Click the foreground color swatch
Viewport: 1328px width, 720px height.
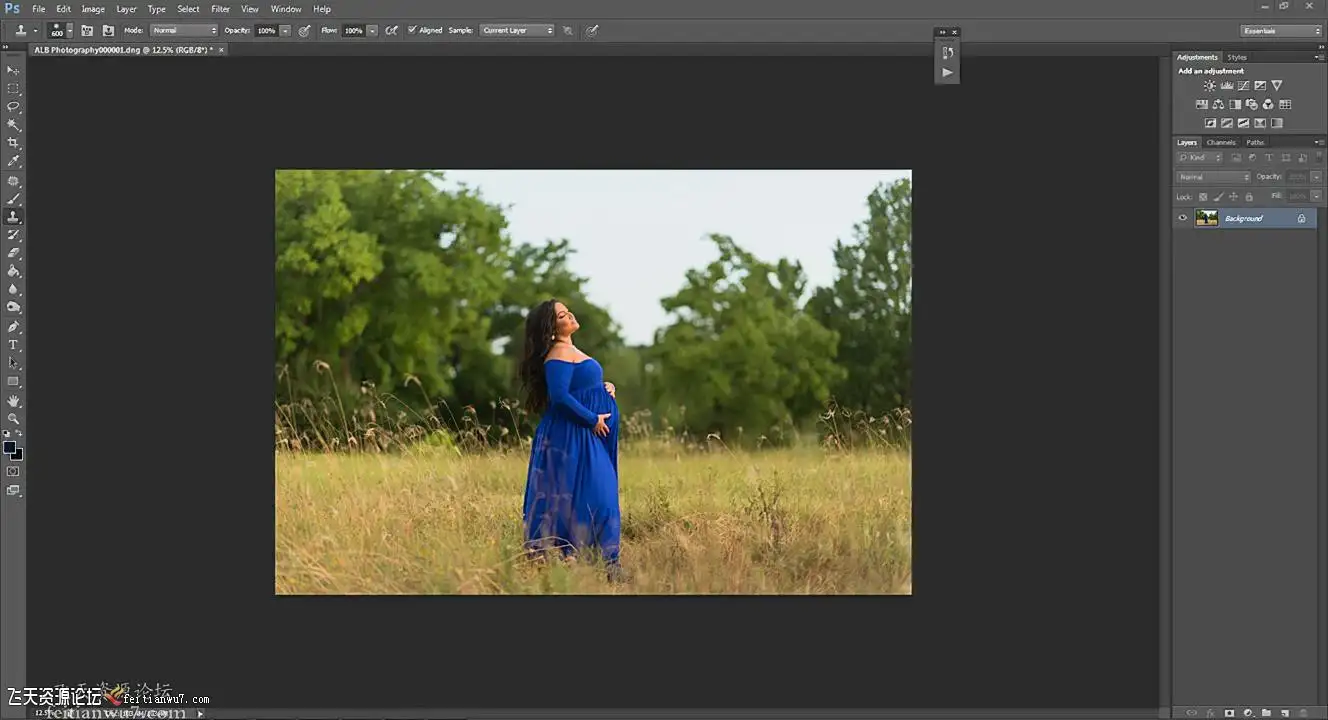click(10, 447)
